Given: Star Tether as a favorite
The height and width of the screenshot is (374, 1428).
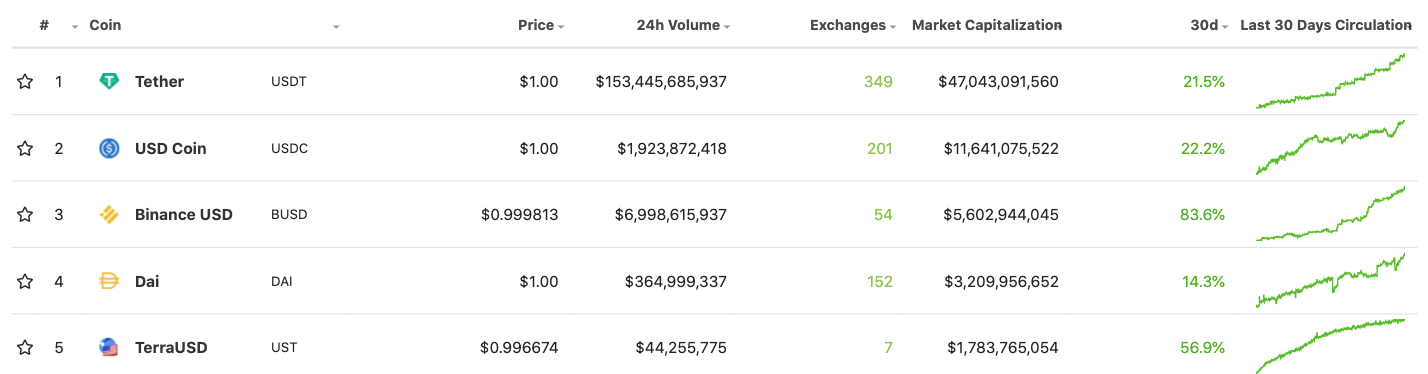Looking at the screenshot, I should click(25, 82).
